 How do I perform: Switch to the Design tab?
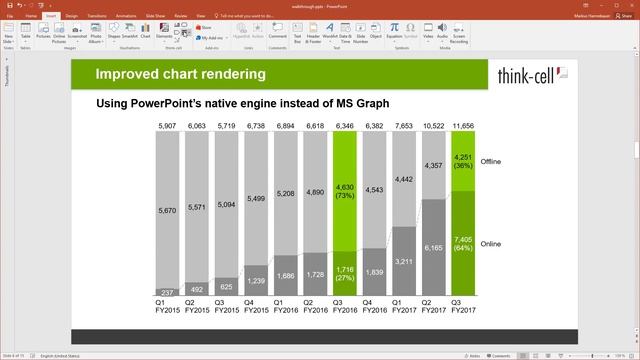point(71,16)
